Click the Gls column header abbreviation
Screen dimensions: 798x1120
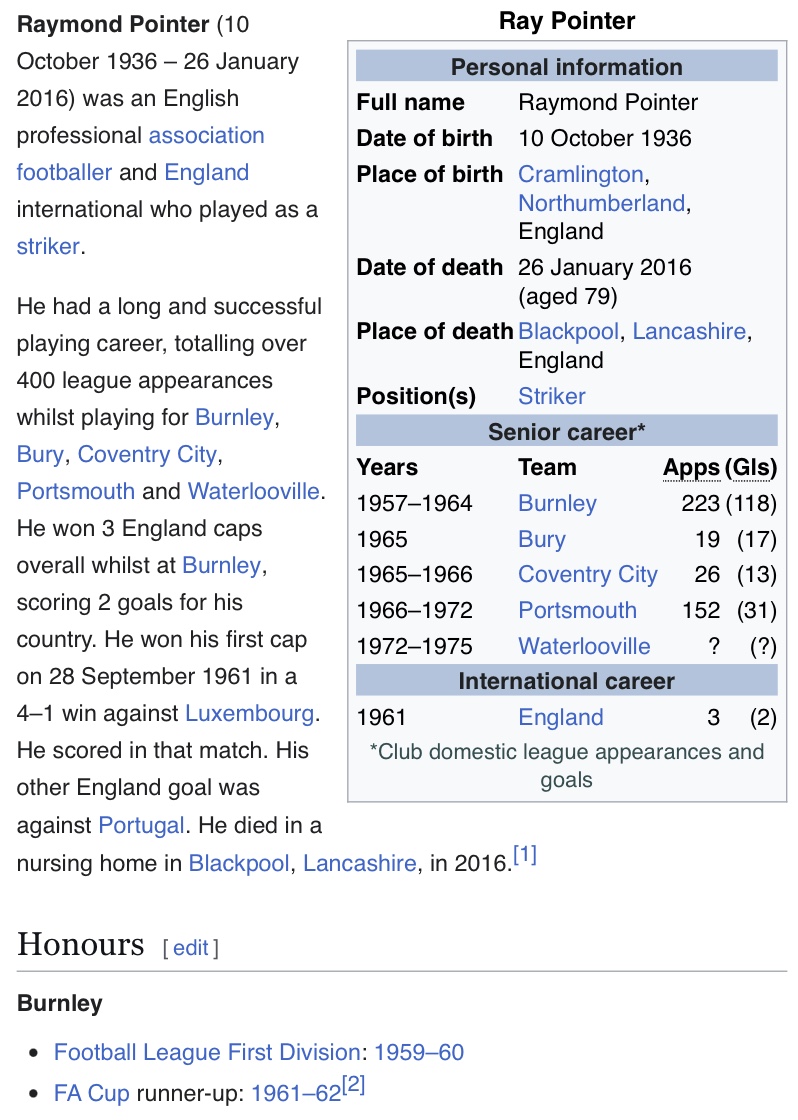(750, 467)
